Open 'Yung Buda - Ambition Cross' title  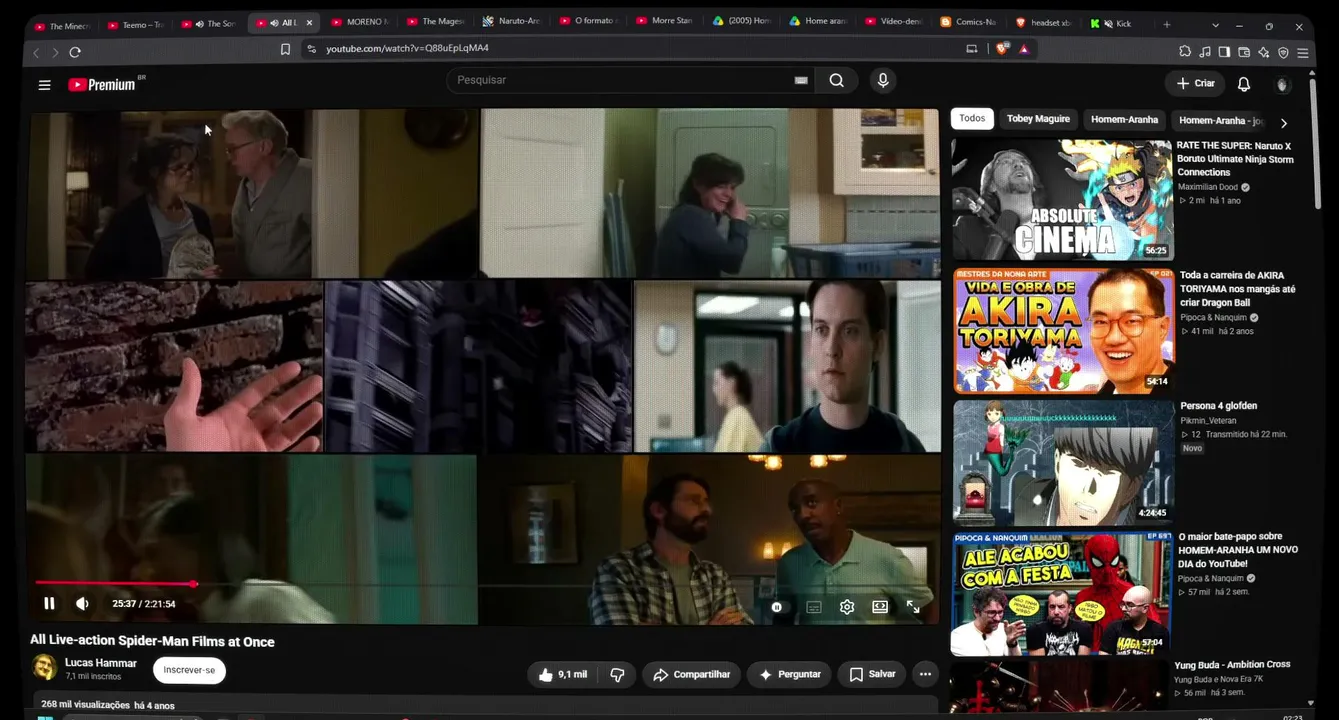(x=1232, y=665)
